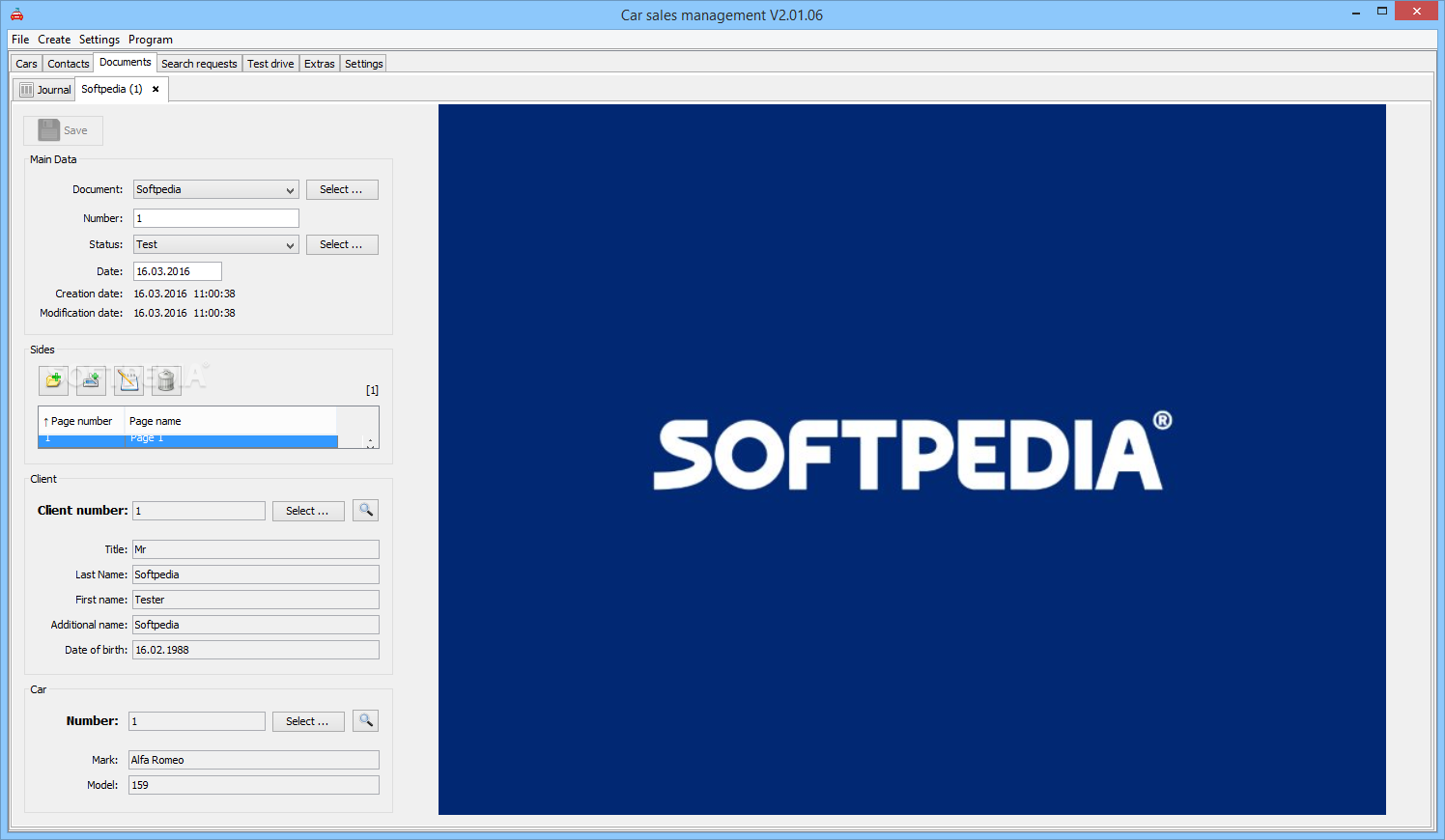Click the Additional name field
This screenshot has height=840, width=1445.
pyautogui.click(x=256, y=625)
